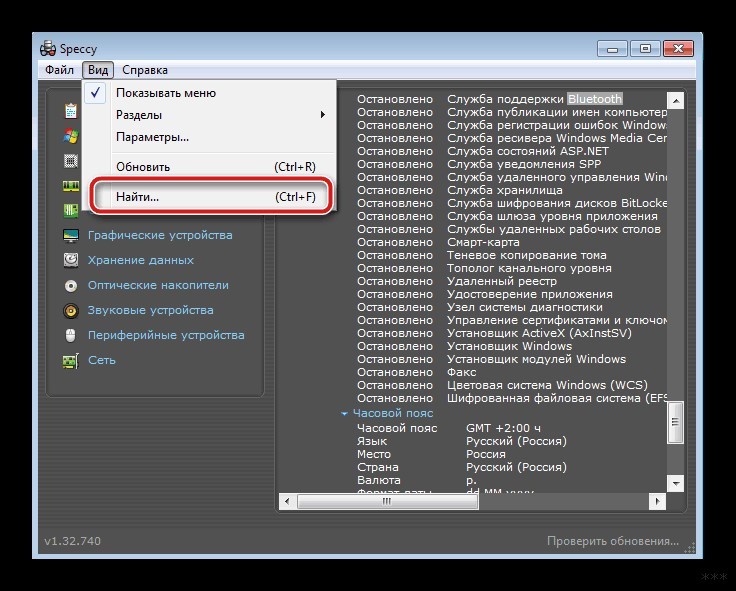
Task: Click the Валюта row label
Action: point(379,480)
